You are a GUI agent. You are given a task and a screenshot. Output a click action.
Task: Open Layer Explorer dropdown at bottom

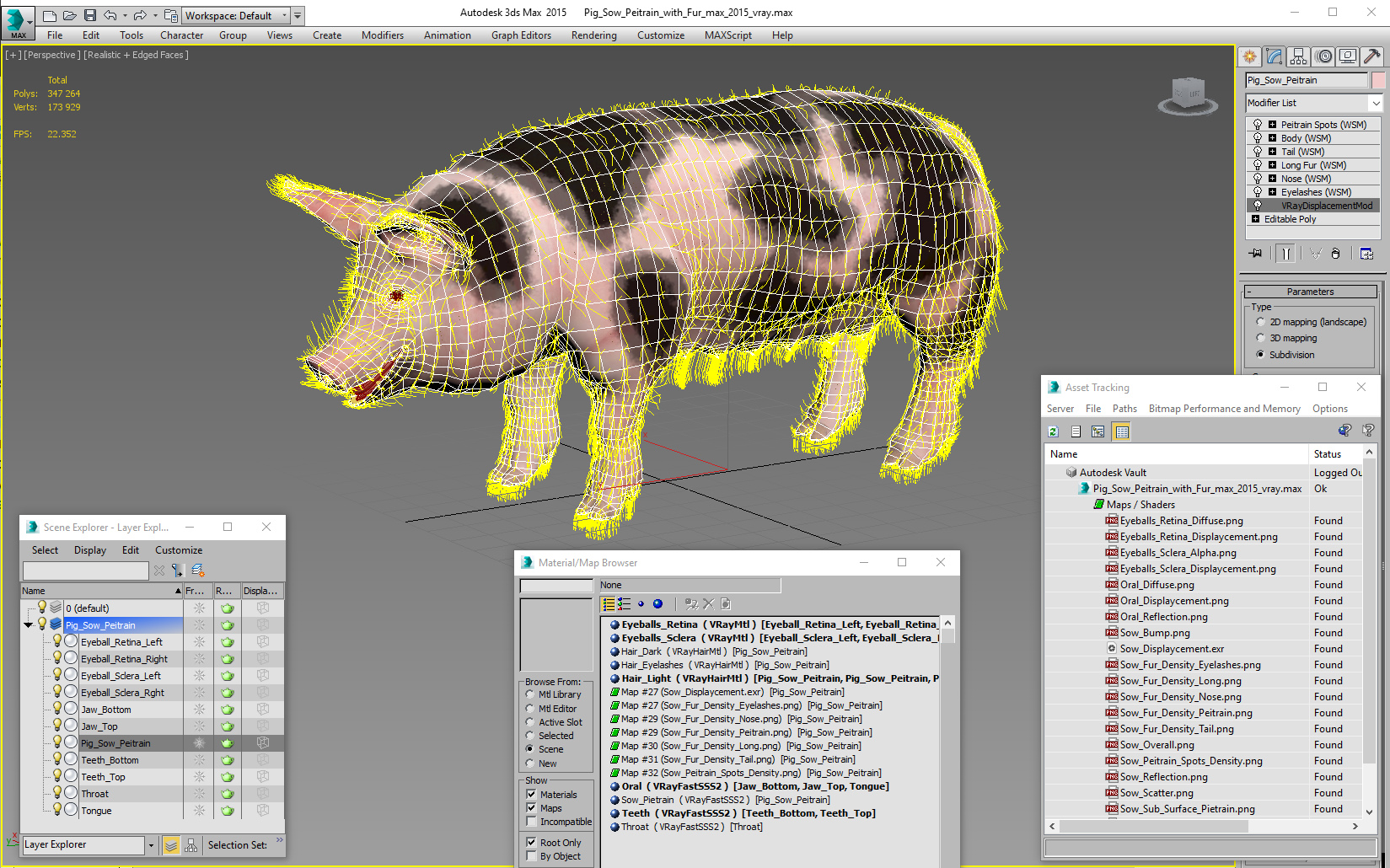click(151, 845)
